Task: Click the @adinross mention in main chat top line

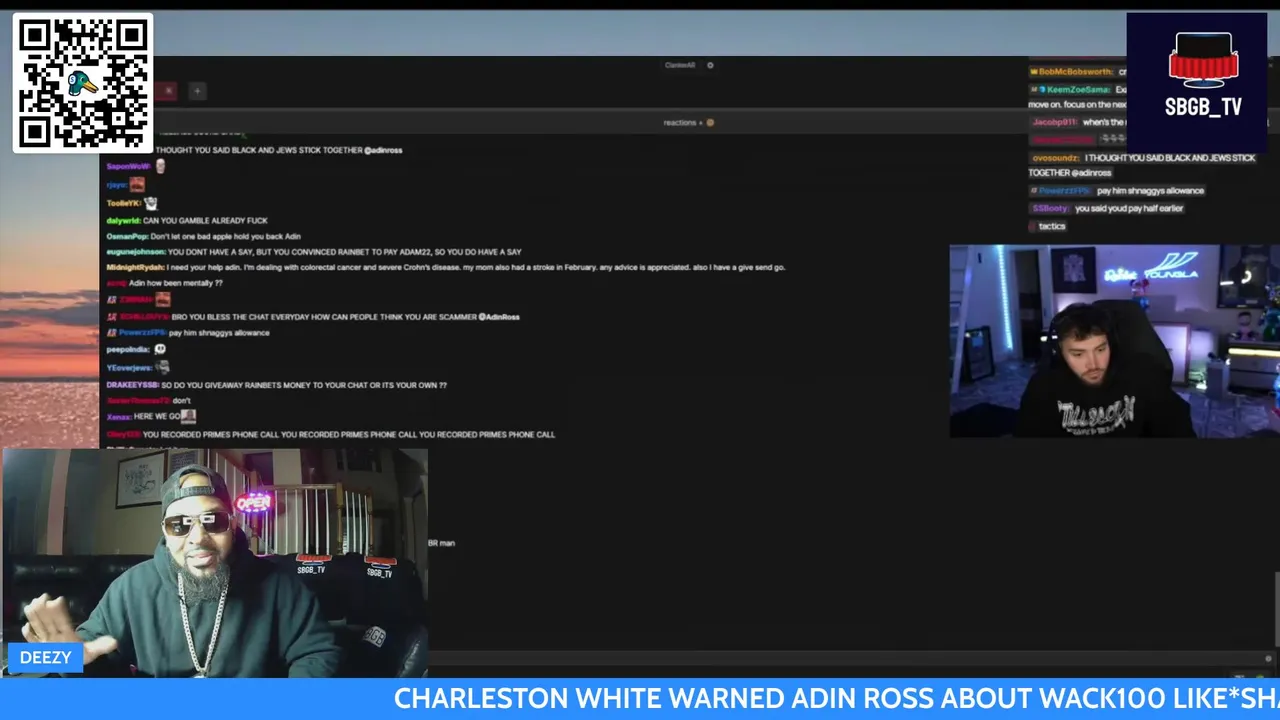Action: tap(383, 150)
